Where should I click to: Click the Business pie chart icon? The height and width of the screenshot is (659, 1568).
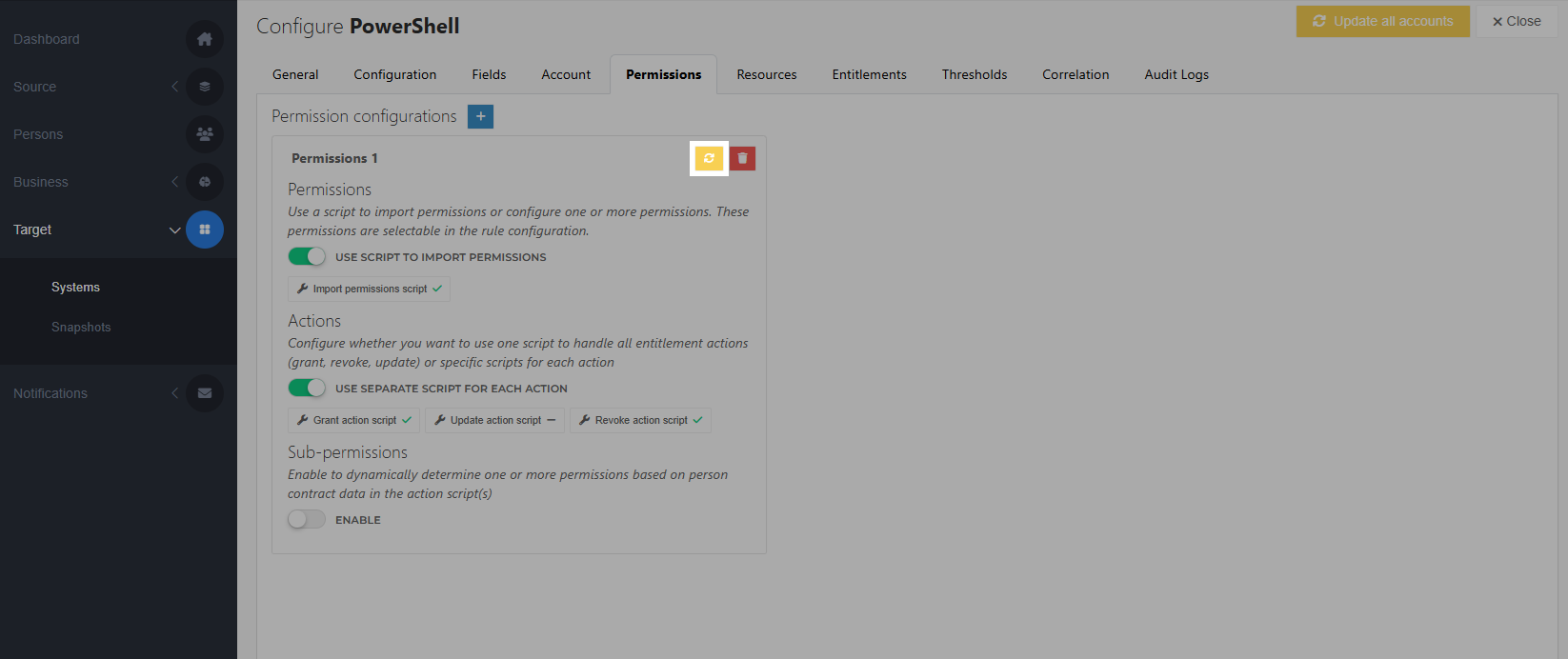coord(205,182)
